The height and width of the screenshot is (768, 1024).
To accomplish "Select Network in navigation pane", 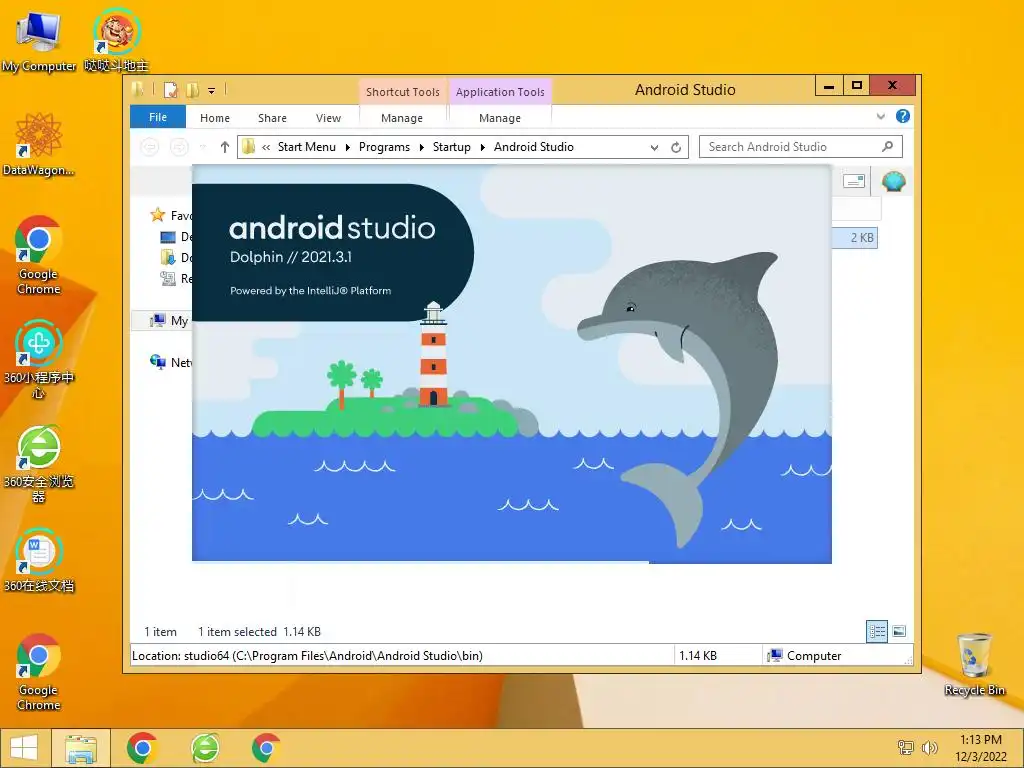I will coord(170,362).
